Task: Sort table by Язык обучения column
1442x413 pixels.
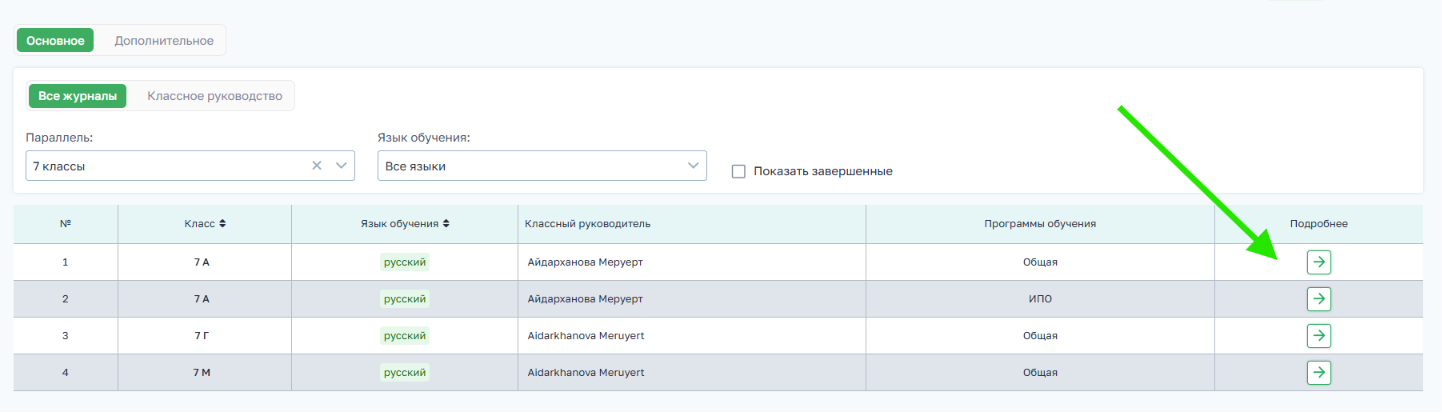Action: [x=404, y=223]
